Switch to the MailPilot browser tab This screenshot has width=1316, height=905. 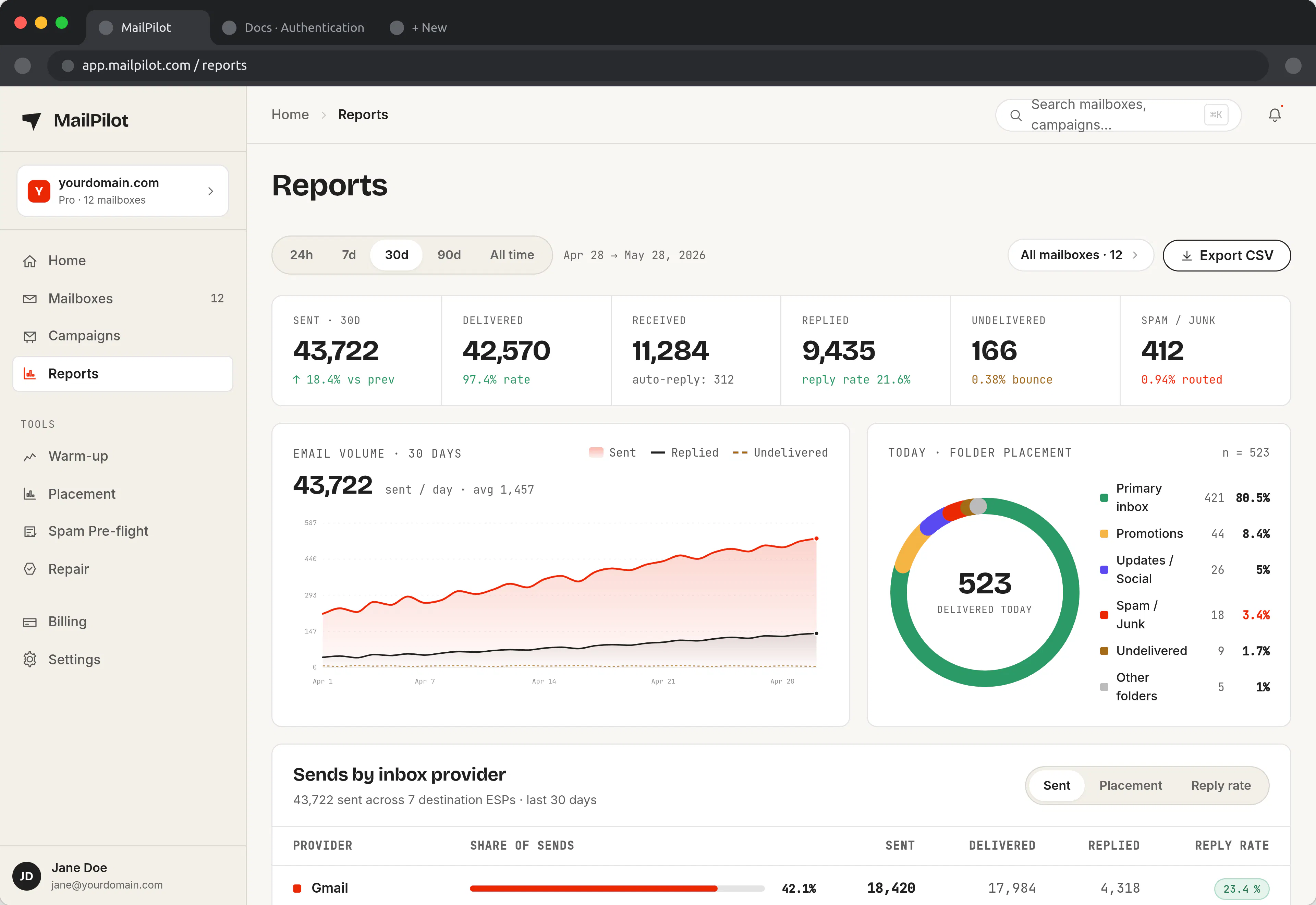pos(147,27)
